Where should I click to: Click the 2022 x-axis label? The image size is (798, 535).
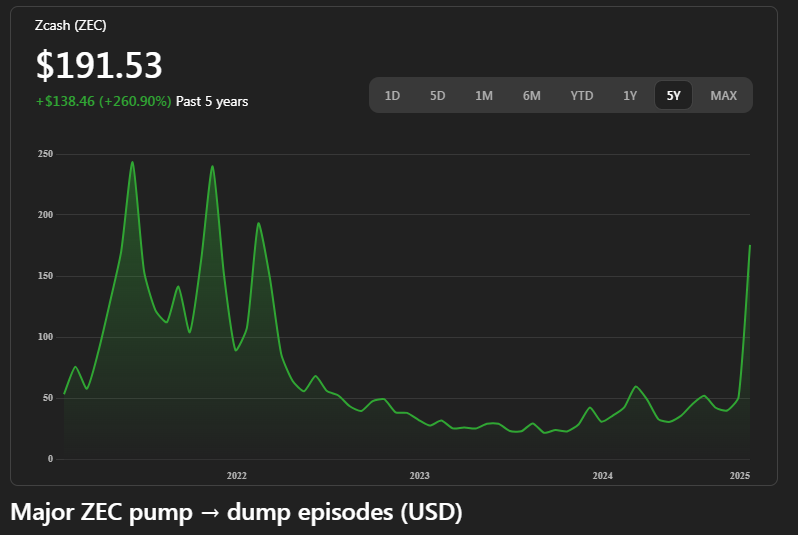pos(237,475)
